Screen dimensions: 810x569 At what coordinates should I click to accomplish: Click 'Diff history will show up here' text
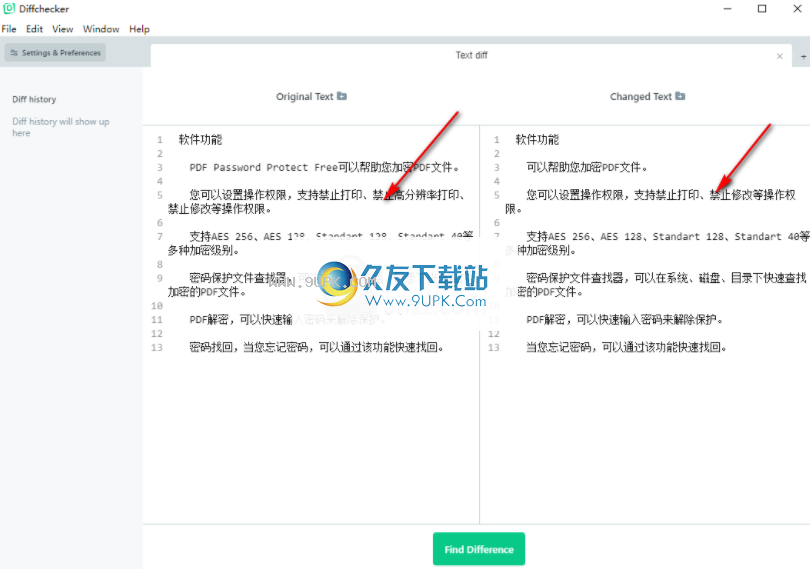60,127
